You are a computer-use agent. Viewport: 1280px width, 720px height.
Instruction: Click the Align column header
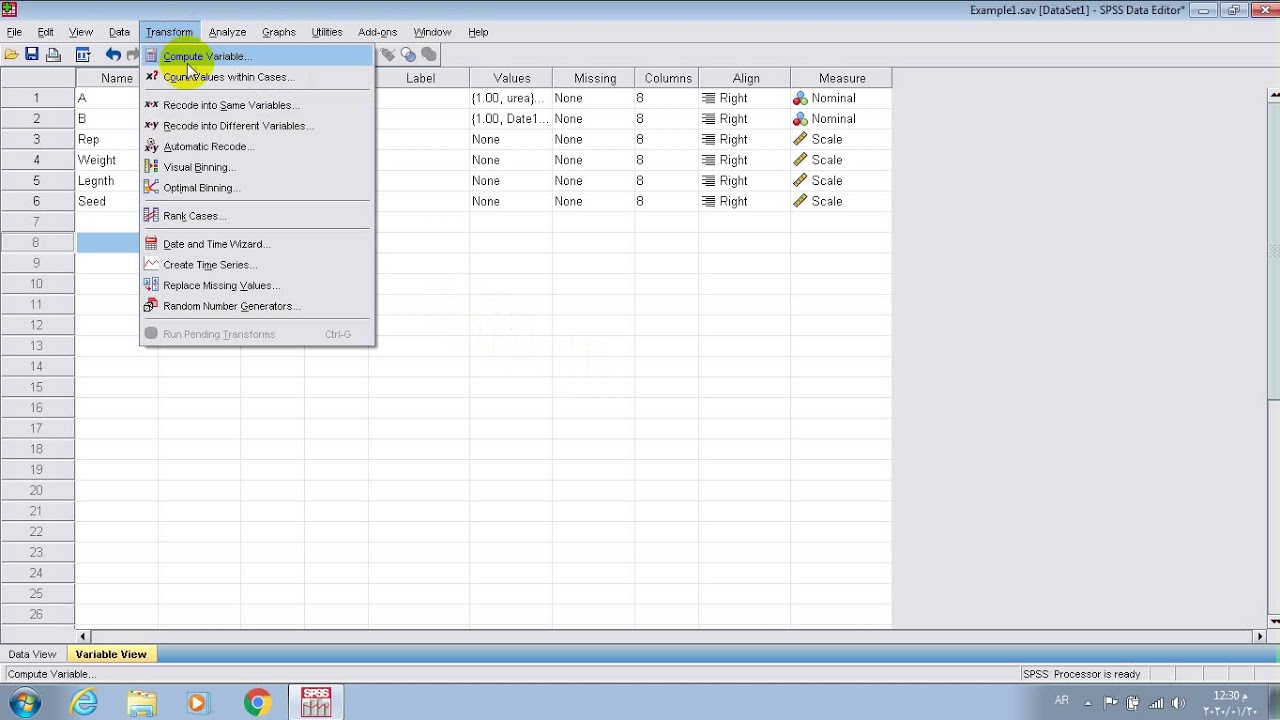tap(745, 78)
